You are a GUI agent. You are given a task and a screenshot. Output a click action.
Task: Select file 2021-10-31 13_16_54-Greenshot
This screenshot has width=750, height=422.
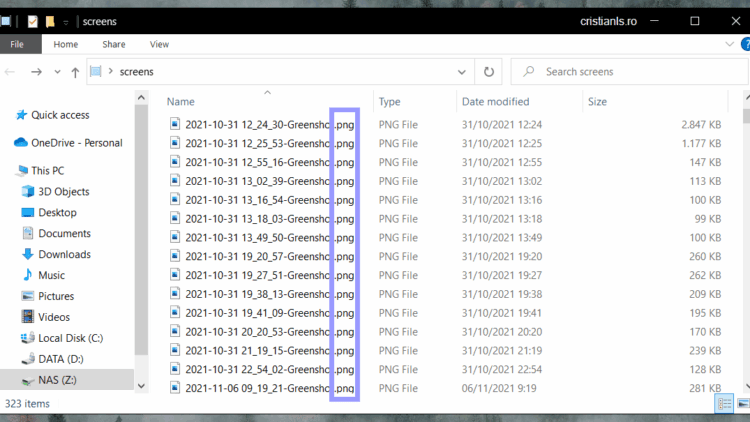pos(270,200)
